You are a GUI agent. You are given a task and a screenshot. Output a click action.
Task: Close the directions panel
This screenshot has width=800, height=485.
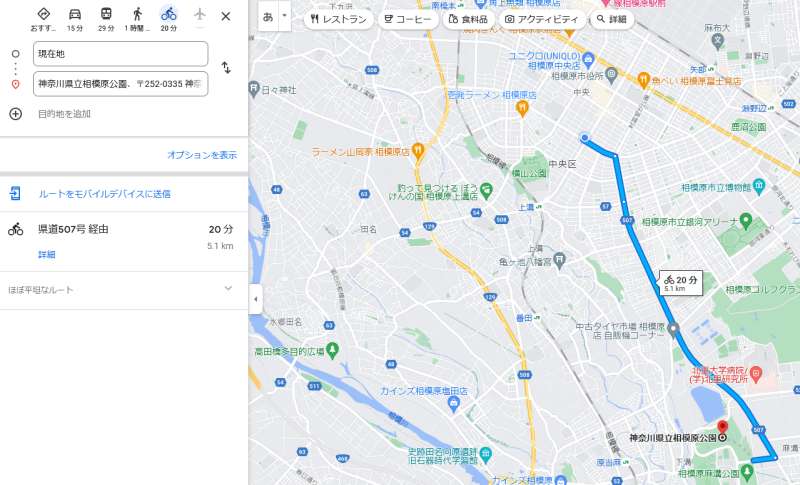click(x=226, y=16)
